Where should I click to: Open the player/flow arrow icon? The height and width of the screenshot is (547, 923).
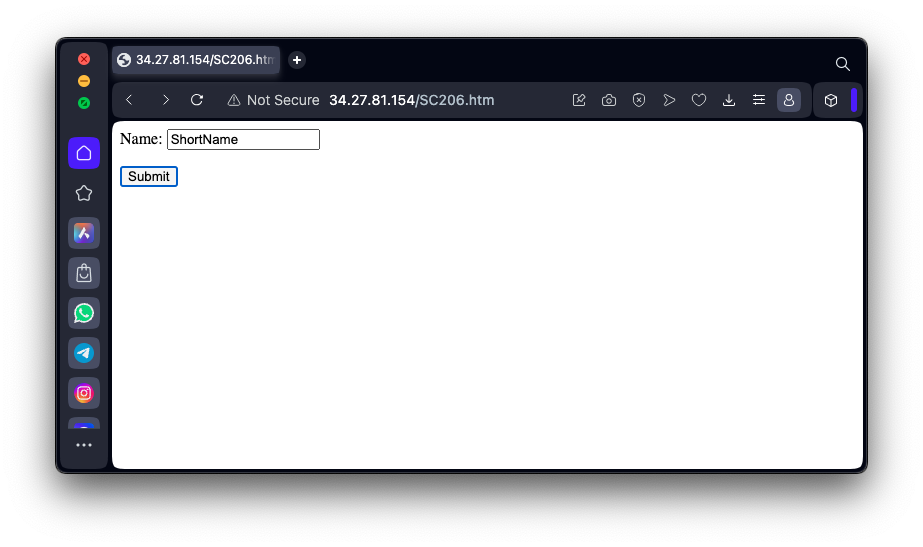(669, 100)
